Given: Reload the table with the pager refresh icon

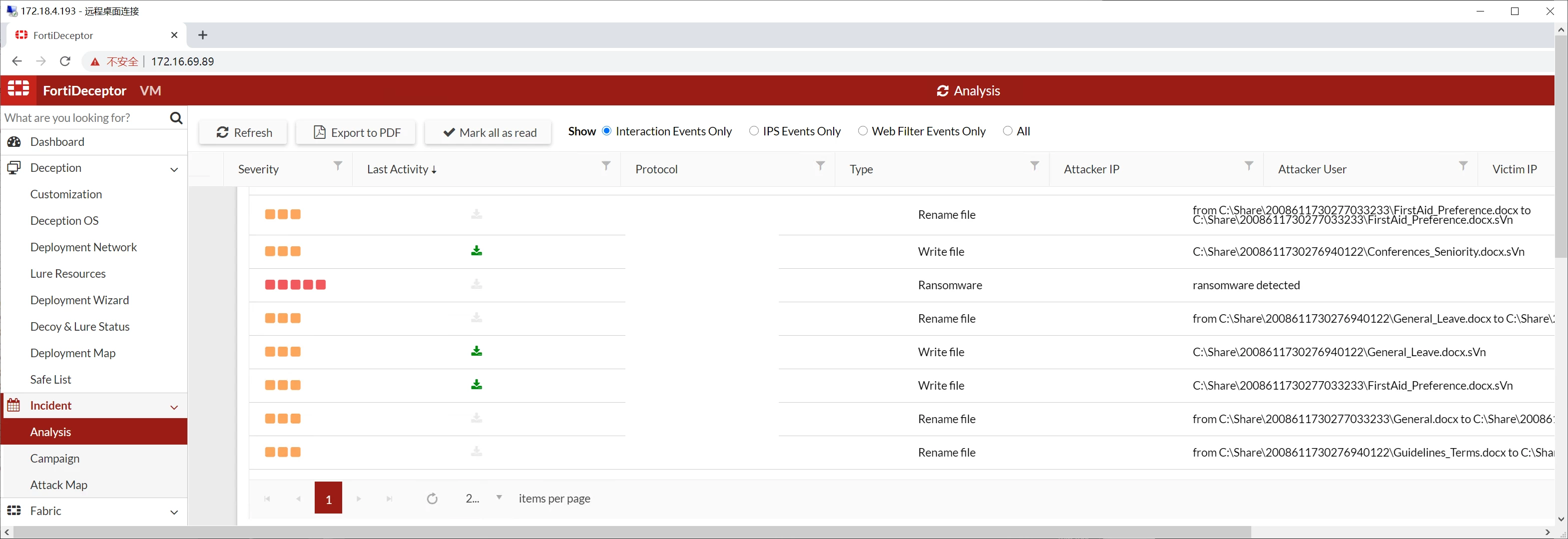Looking at the screenshot, I should [x=432, y=499].
